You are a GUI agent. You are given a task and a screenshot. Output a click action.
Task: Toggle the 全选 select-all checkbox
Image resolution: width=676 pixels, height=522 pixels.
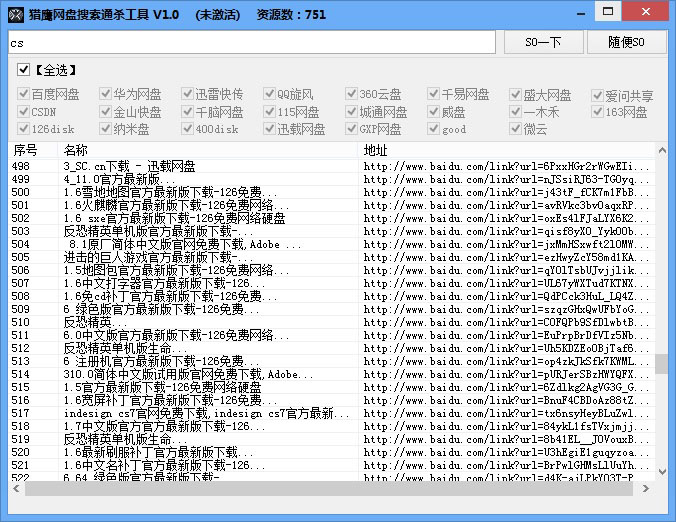tap(24, 70)
